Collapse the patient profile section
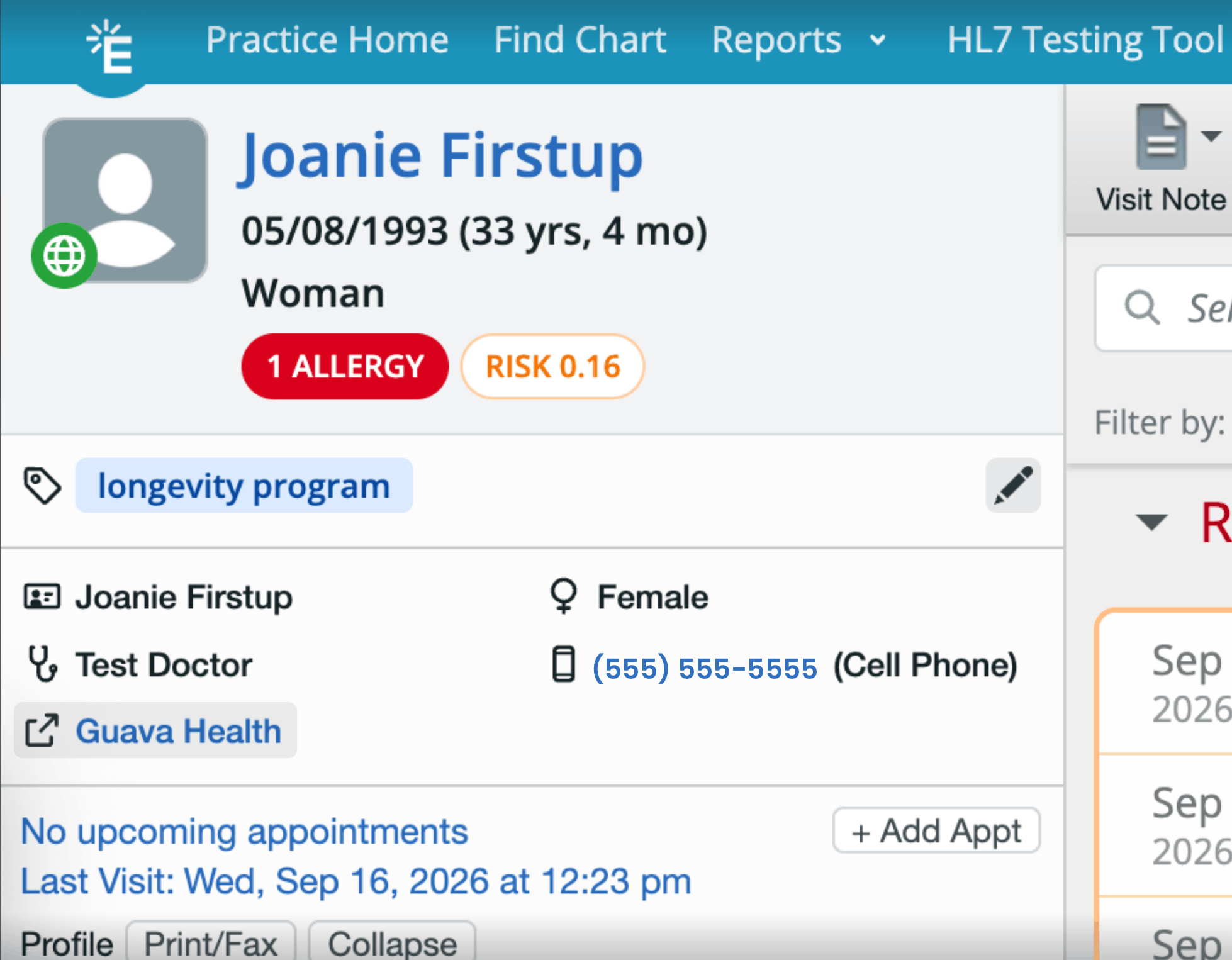Viewport: 1232px width, 960px height. pos(392,942)
